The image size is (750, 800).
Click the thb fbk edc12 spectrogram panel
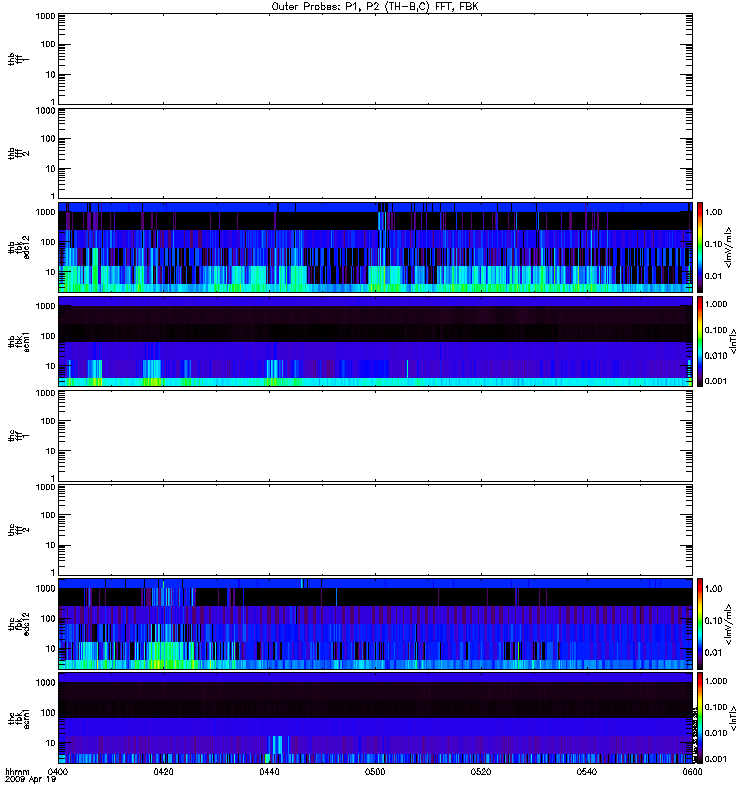[x=376, y=247]
